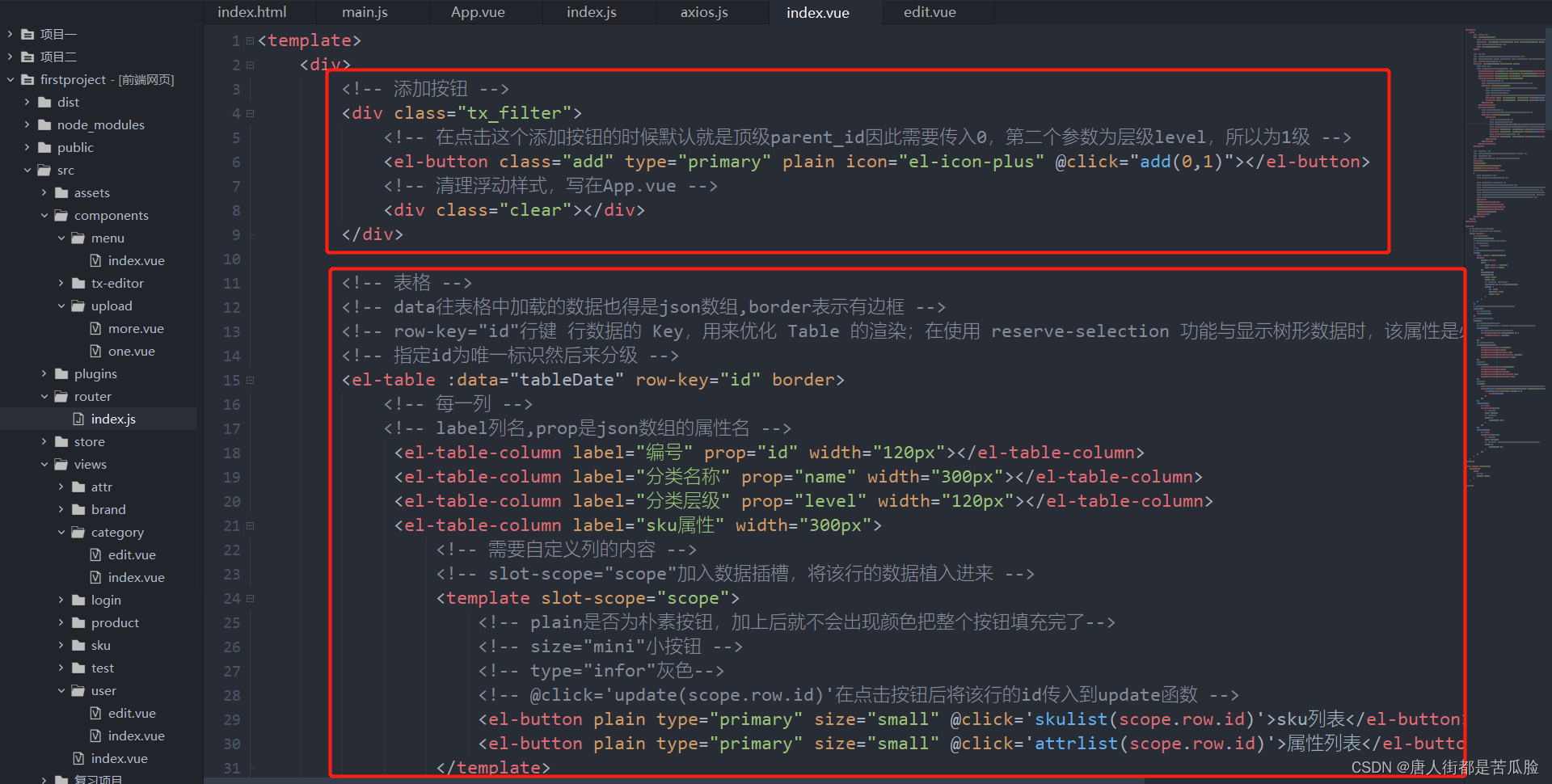Expand the tx-editor folder chevron
1552x784 pixels.
[61, 283]
